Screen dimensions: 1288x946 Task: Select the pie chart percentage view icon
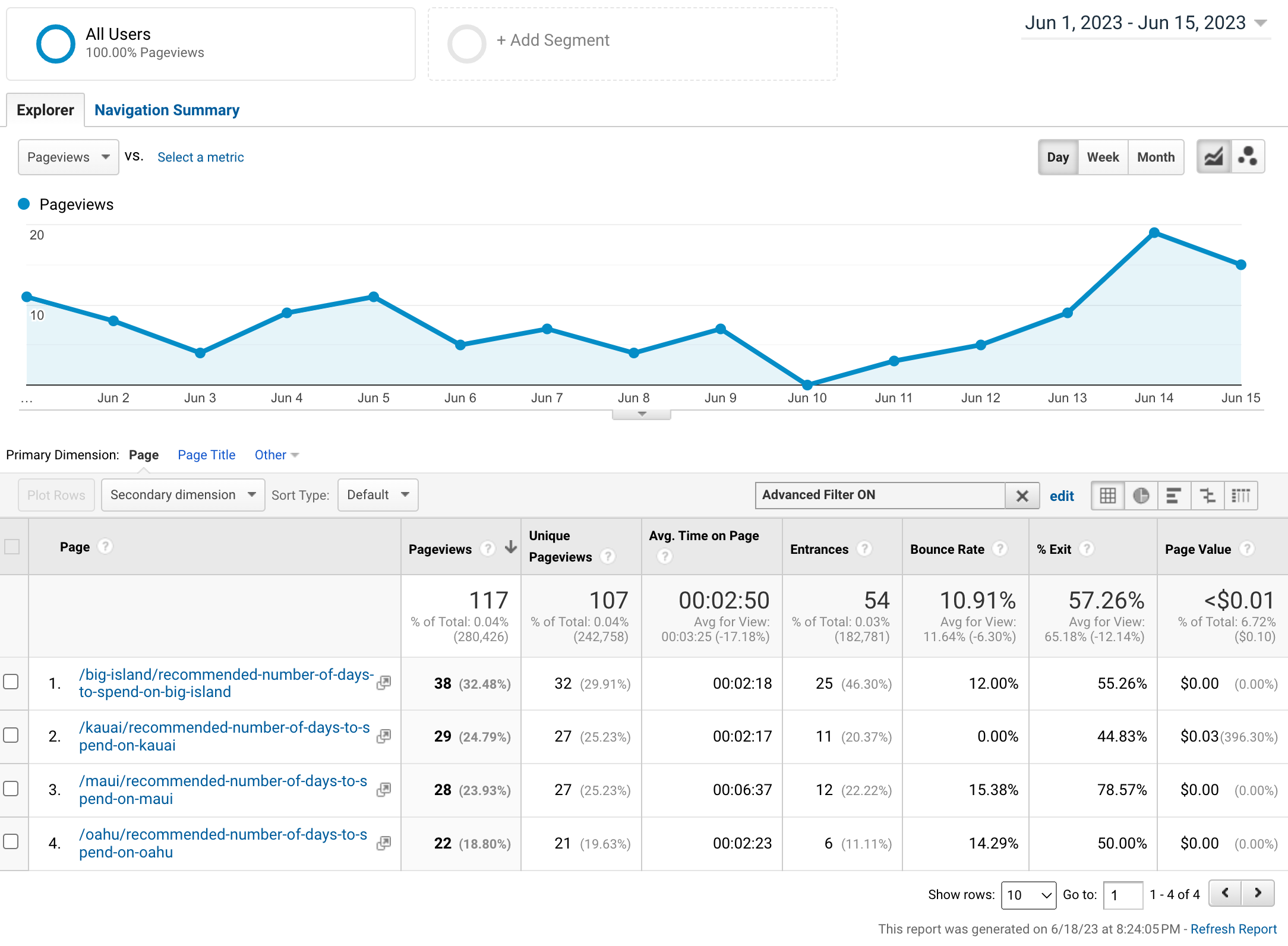pos(1141,496)
